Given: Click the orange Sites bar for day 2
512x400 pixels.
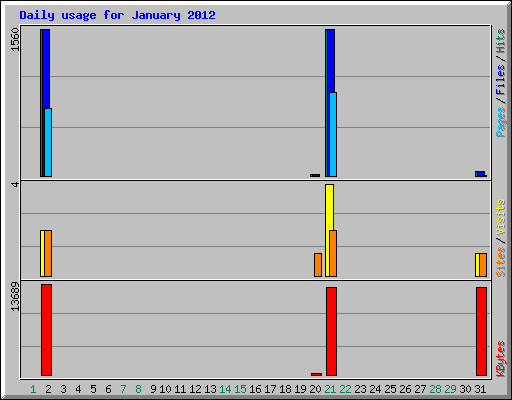Looking at the screenshot, I should [x=48, y=253].
